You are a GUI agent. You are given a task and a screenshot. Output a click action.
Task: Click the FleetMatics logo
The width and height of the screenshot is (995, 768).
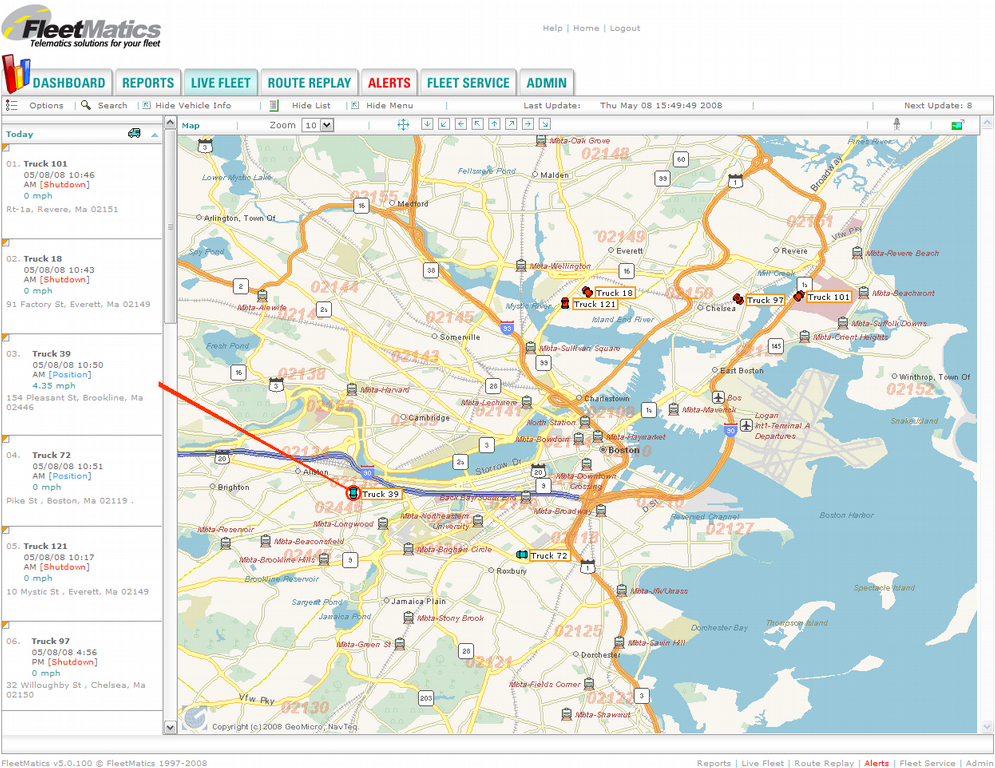(x=81, y=27)
